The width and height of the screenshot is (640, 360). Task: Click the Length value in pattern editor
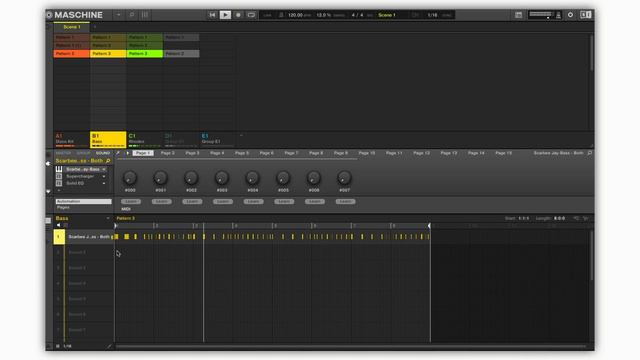pos(560,218)
